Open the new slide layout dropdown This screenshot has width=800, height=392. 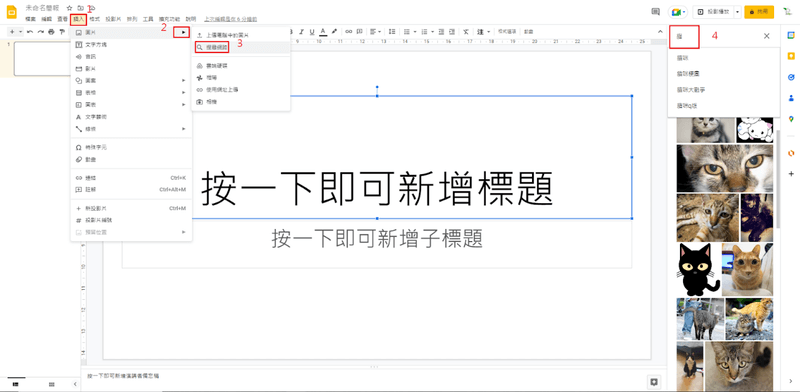[20, 32]
